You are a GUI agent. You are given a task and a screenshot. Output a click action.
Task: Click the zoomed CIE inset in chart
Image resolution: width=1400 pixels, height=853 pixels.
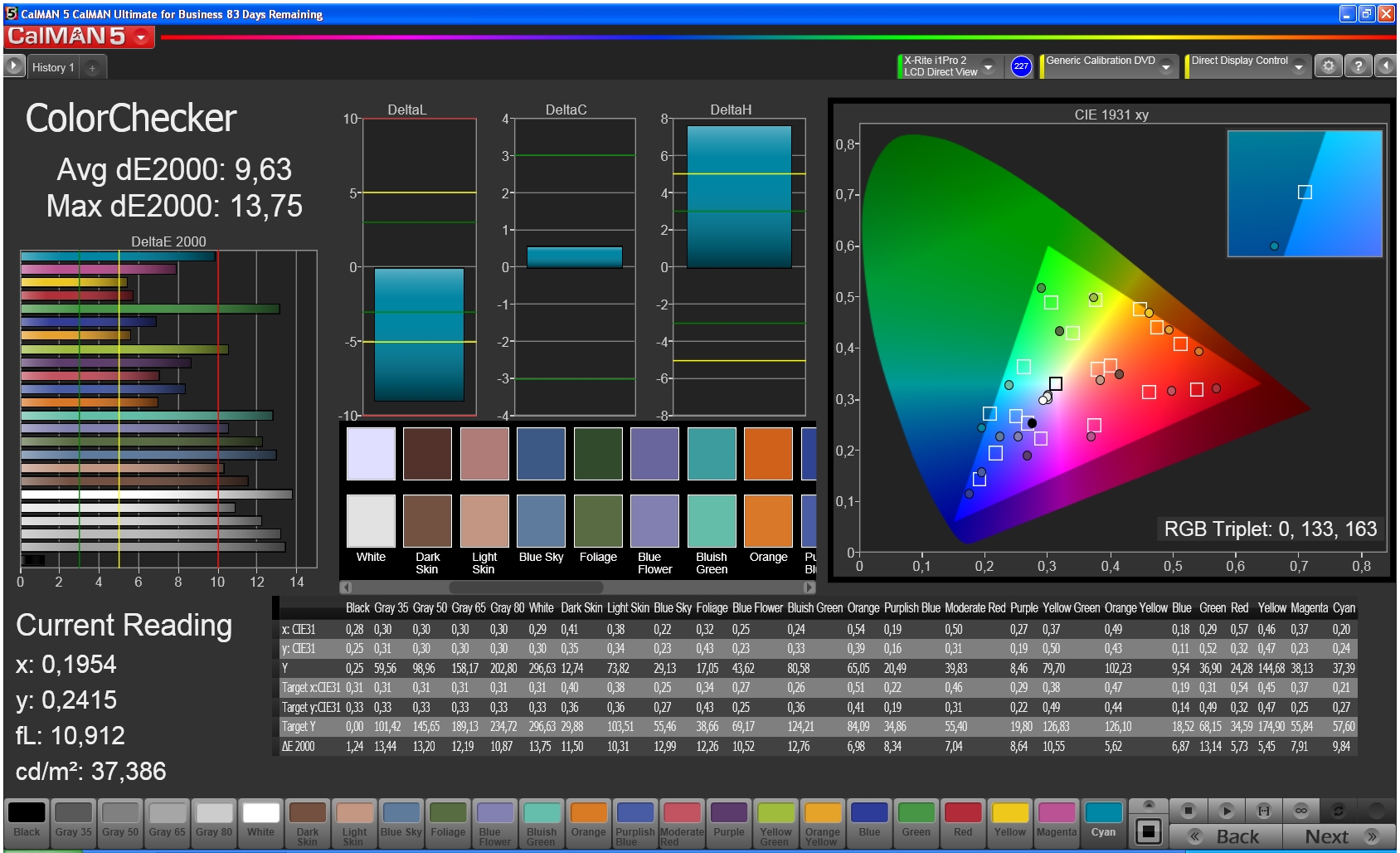pyautogui.click(x=1305, y=193)
